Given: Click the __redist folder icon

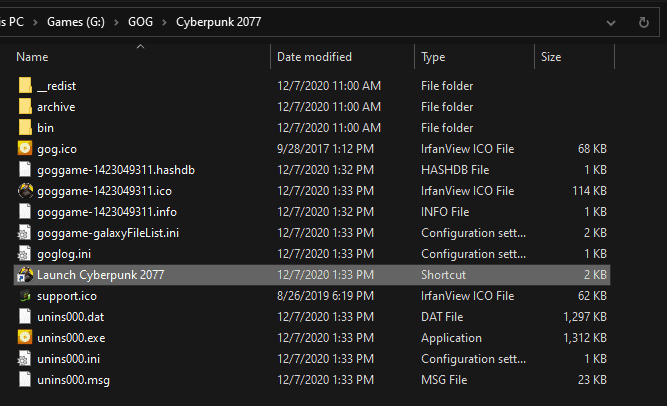Looking at the screenshot, I should (25, 86).
